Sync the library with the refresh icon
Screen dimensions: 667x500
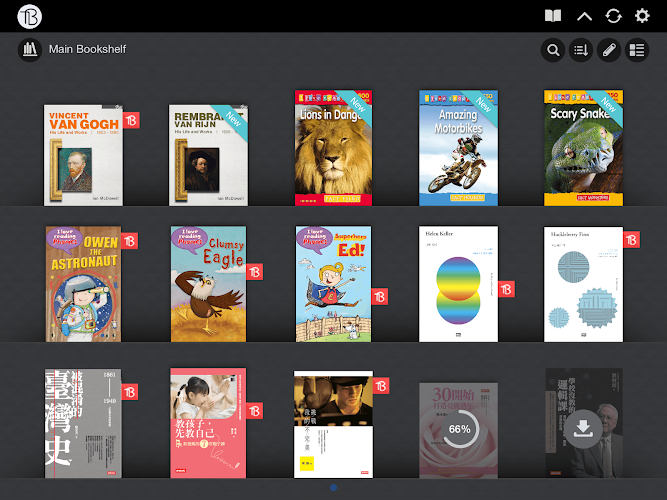point(613,16)
